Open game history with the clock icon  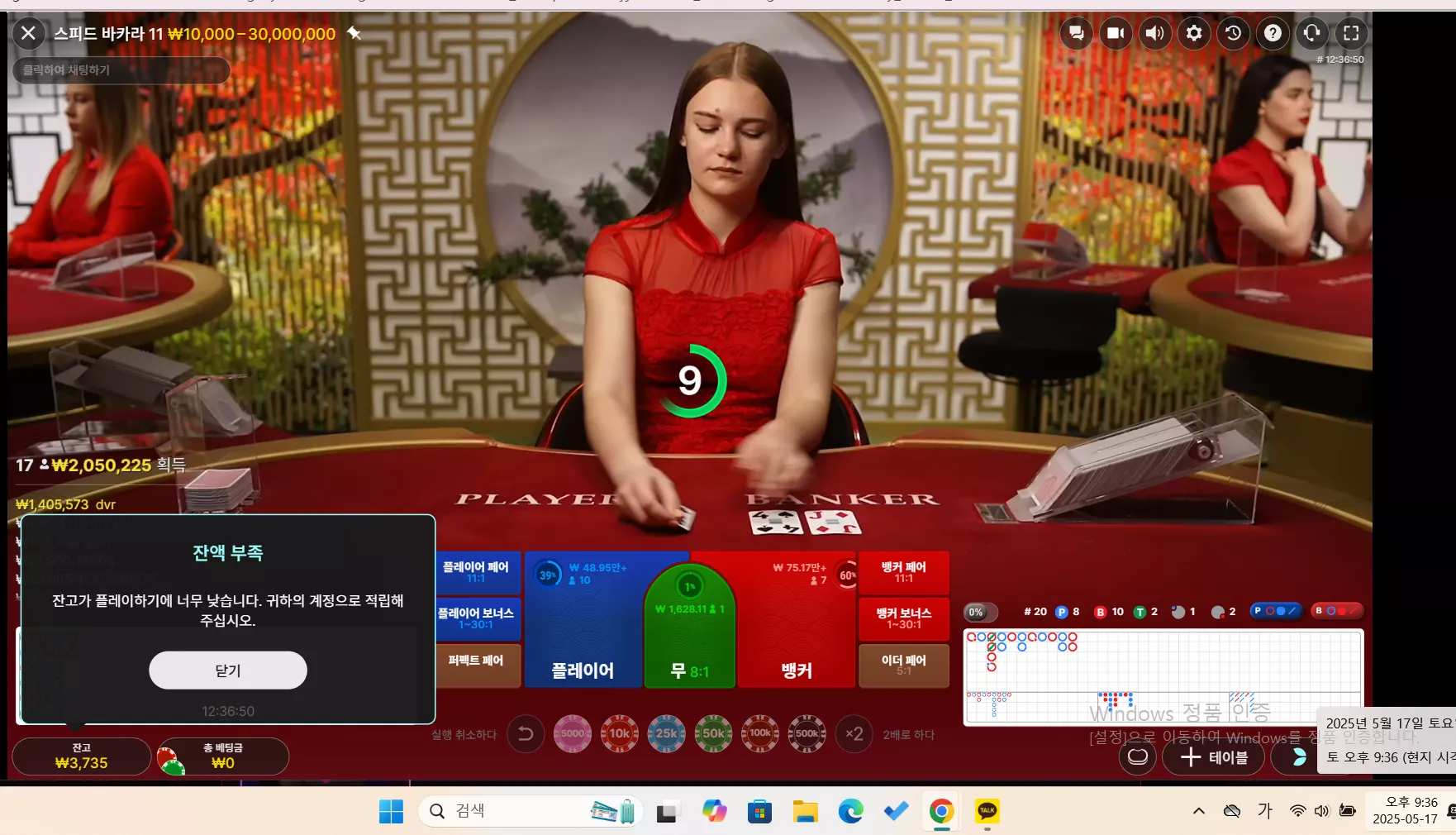pyautogui.click(x=1234, y=33)
